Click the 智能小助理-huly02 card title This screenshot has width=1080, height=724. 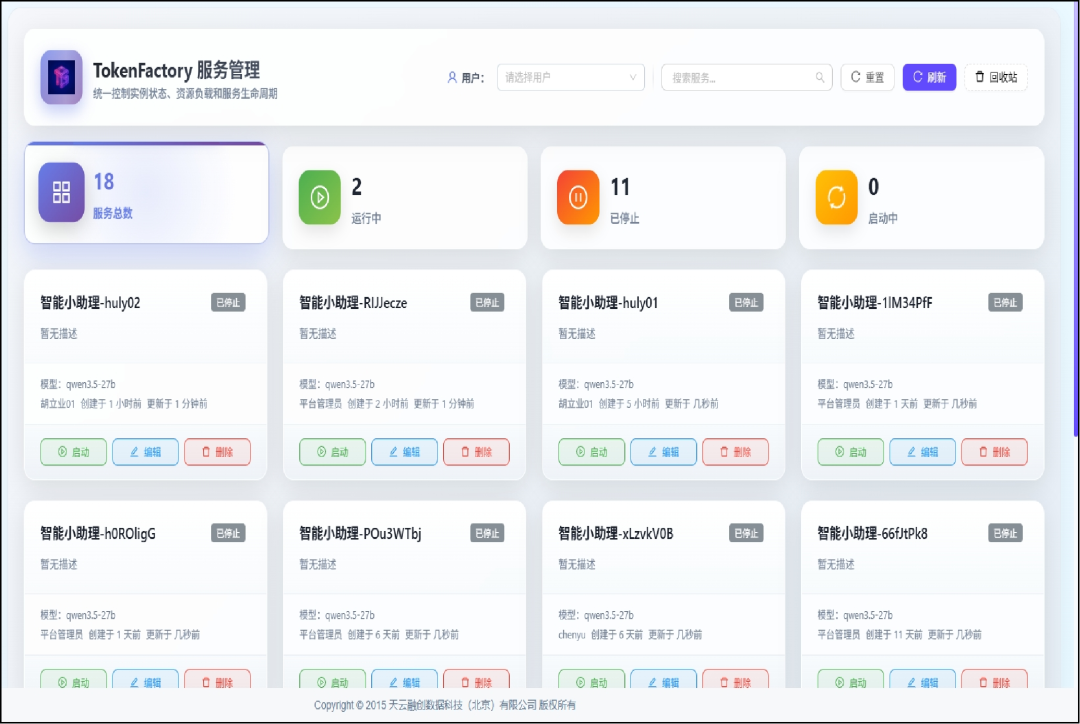(x=90, y=302)
